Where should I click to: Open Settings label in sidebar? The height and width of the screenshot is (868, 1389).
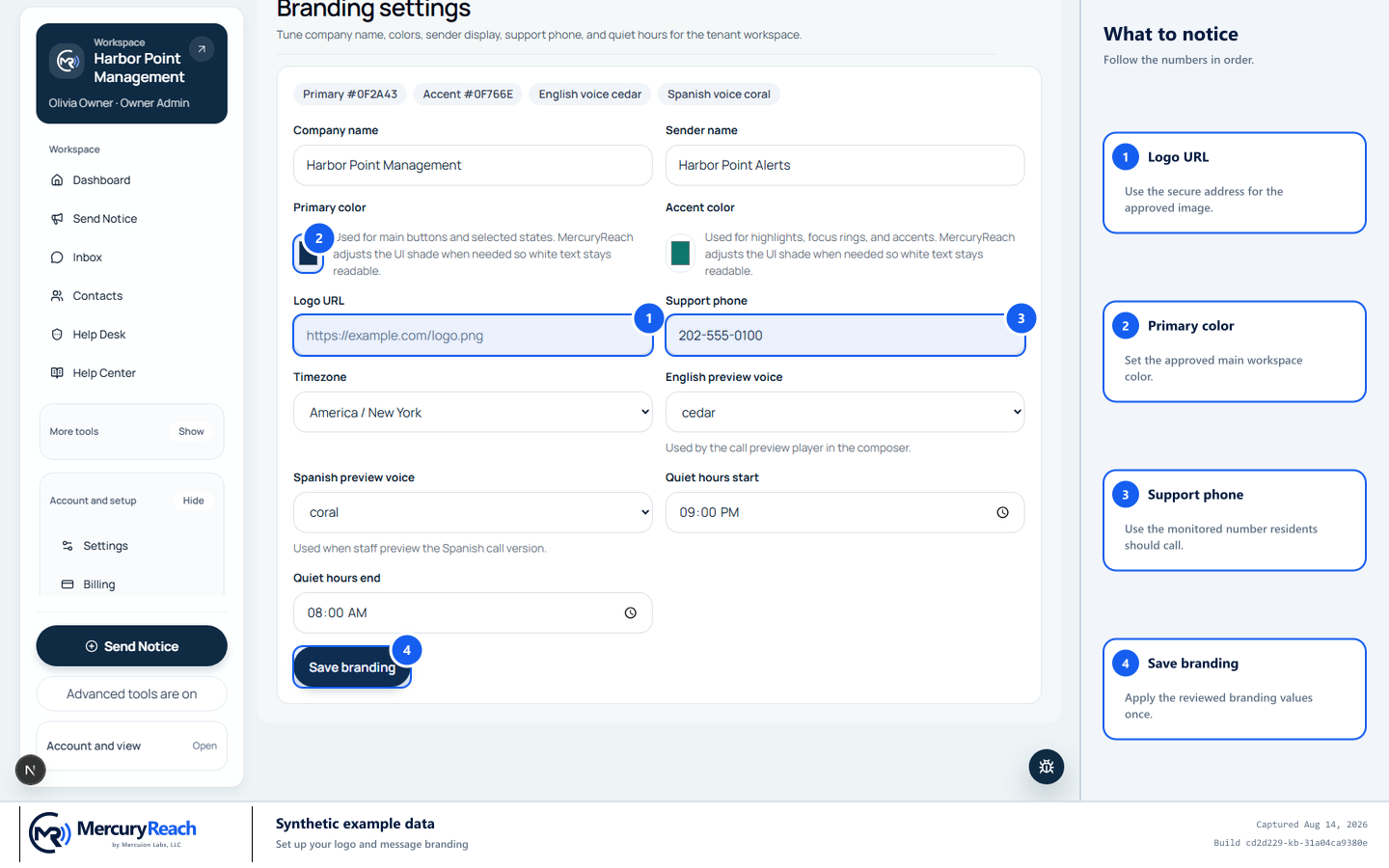106,546
